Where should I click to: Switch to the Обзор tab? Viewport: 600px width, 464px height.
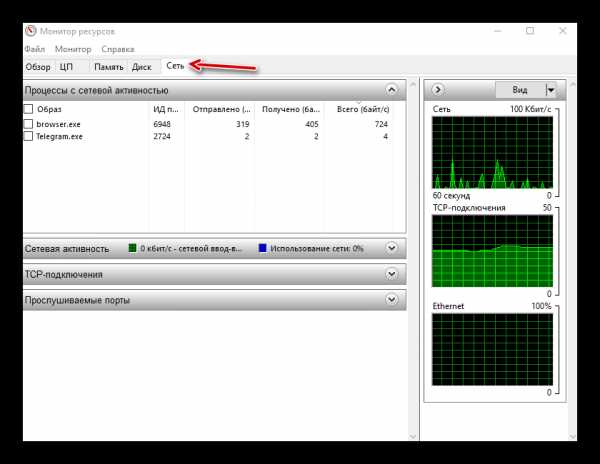click(x=38, y=67)
